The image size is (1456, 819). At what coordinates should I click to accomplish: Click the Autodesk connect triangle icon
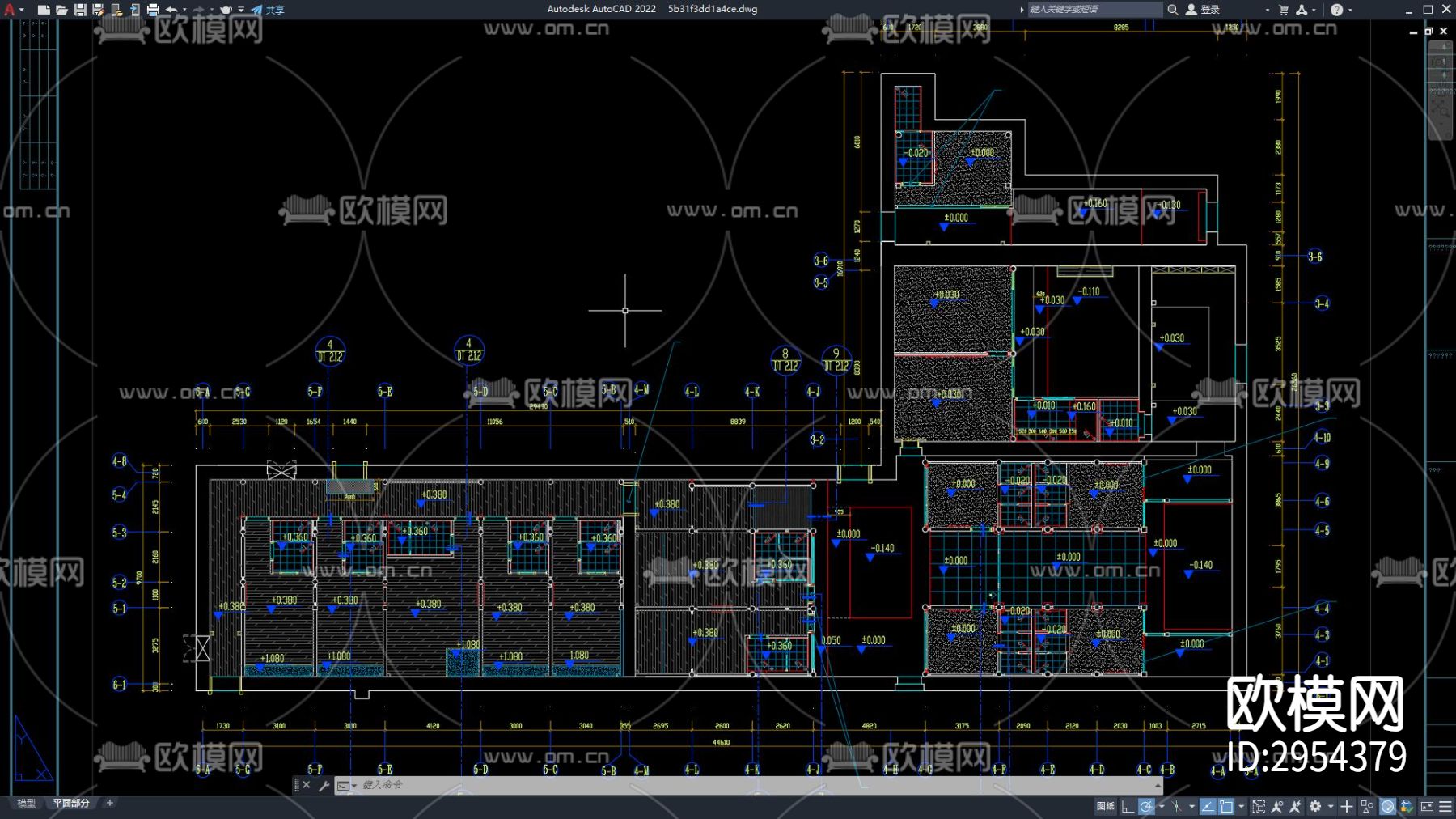[1302, 10]
